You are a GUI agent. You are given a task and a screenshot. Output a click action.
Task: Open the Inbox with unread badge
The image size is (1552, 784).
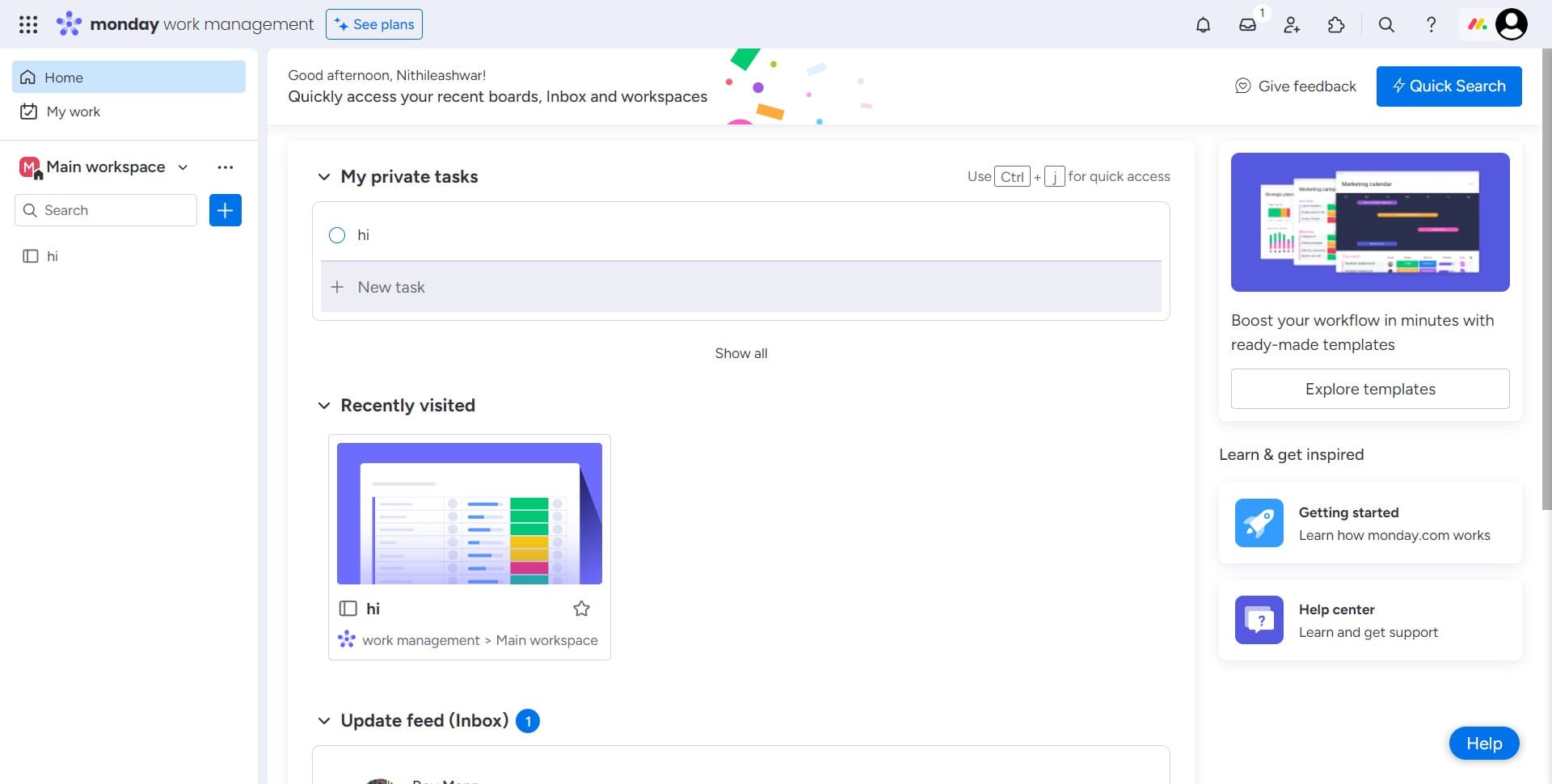click(x=1247, y=24)
